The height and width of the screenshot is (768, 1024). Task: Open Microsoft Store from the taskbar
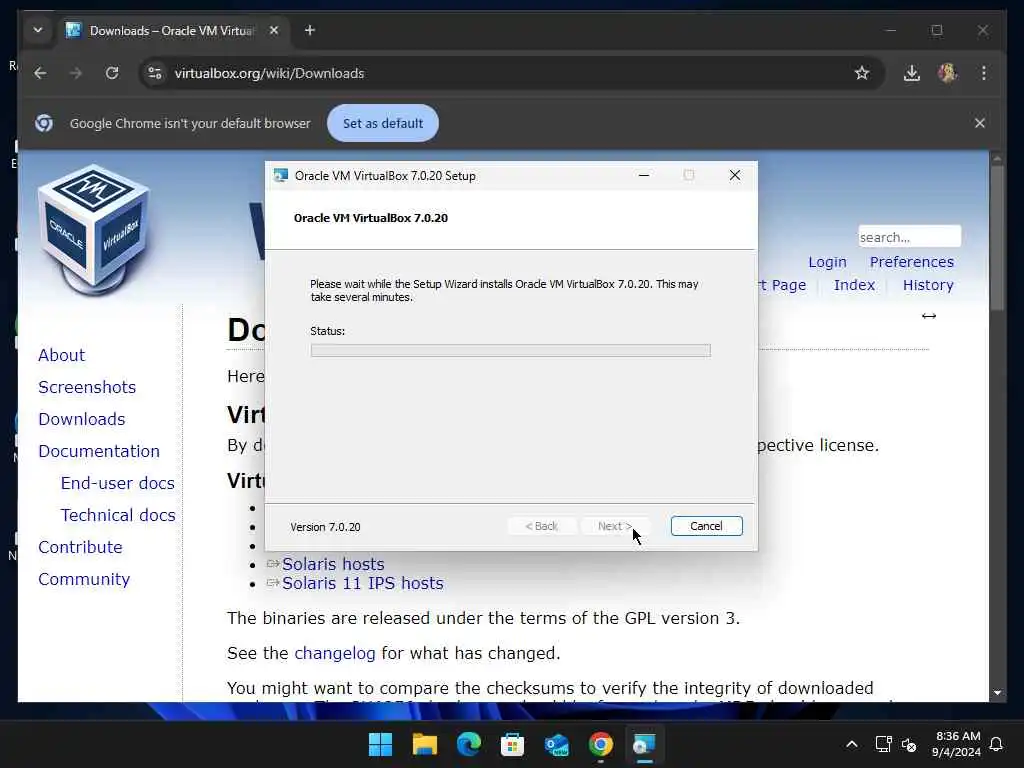513,744
